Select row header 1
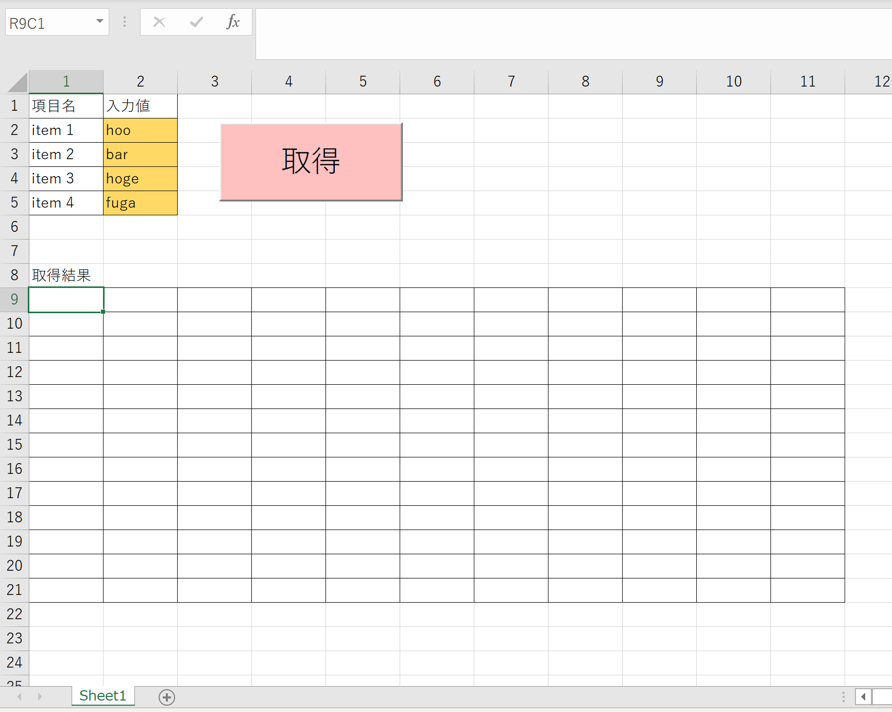Image resolution: width=892 pixels, height=712 pixels. pos(14,106)
